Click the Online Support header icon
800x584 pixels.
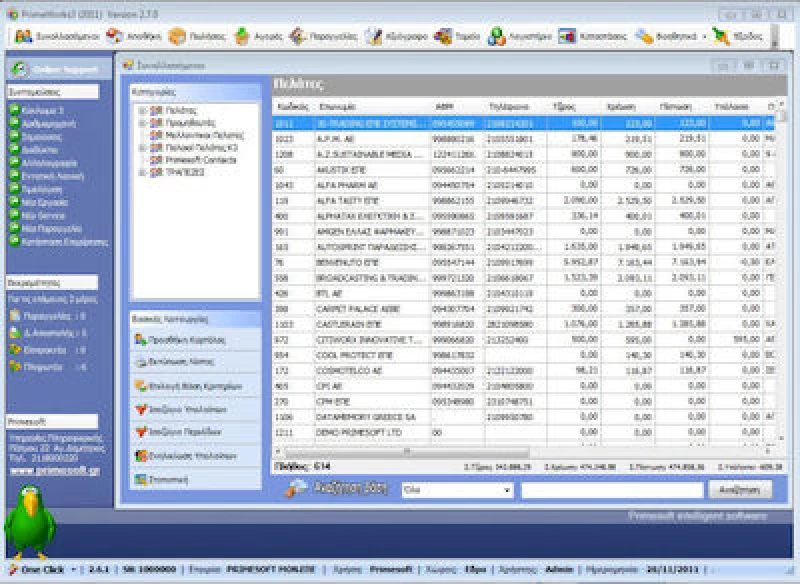[x=20, y=69]
